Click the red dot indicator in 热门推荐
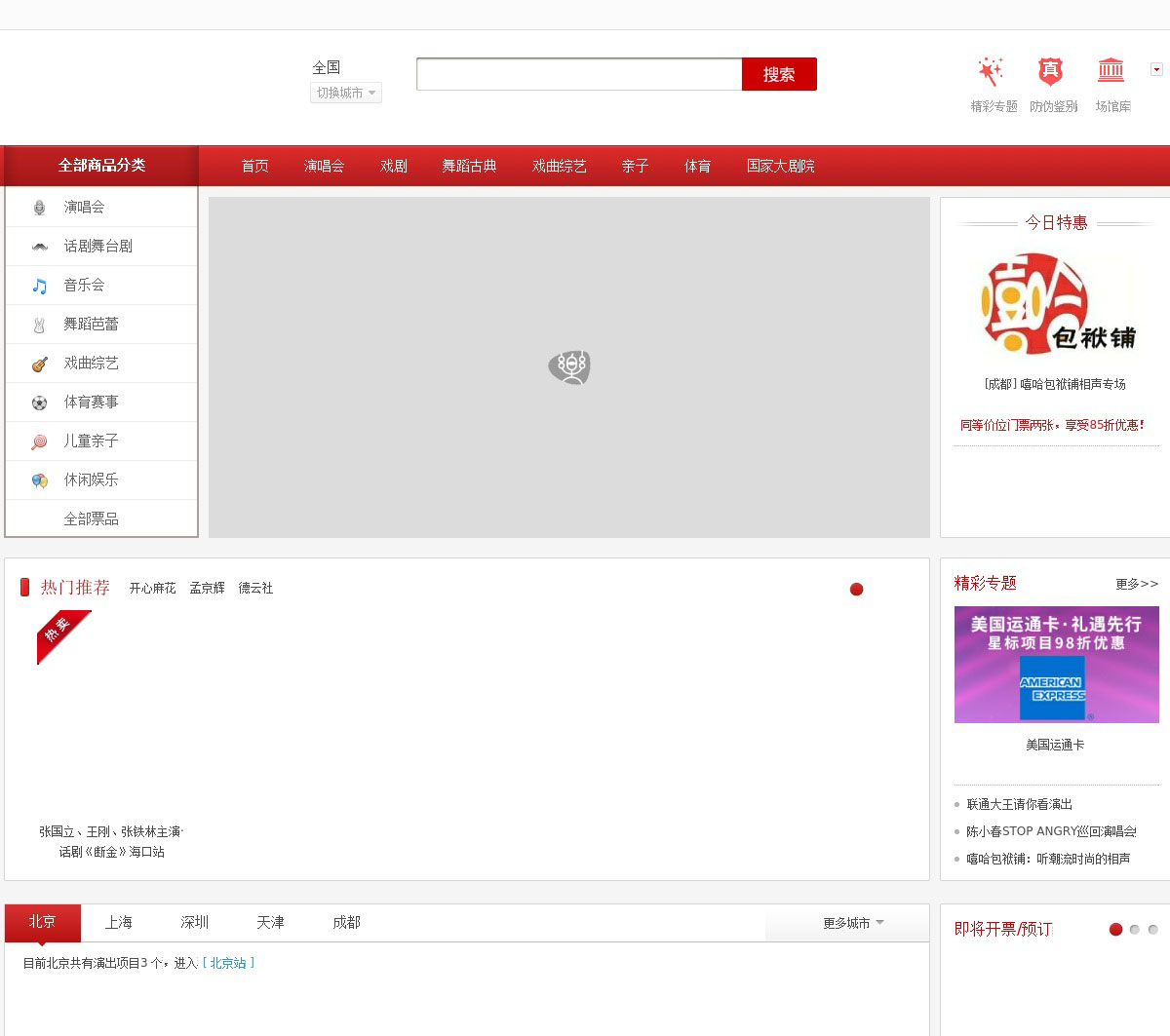The image size is (1170, 1036). [856, 589]
